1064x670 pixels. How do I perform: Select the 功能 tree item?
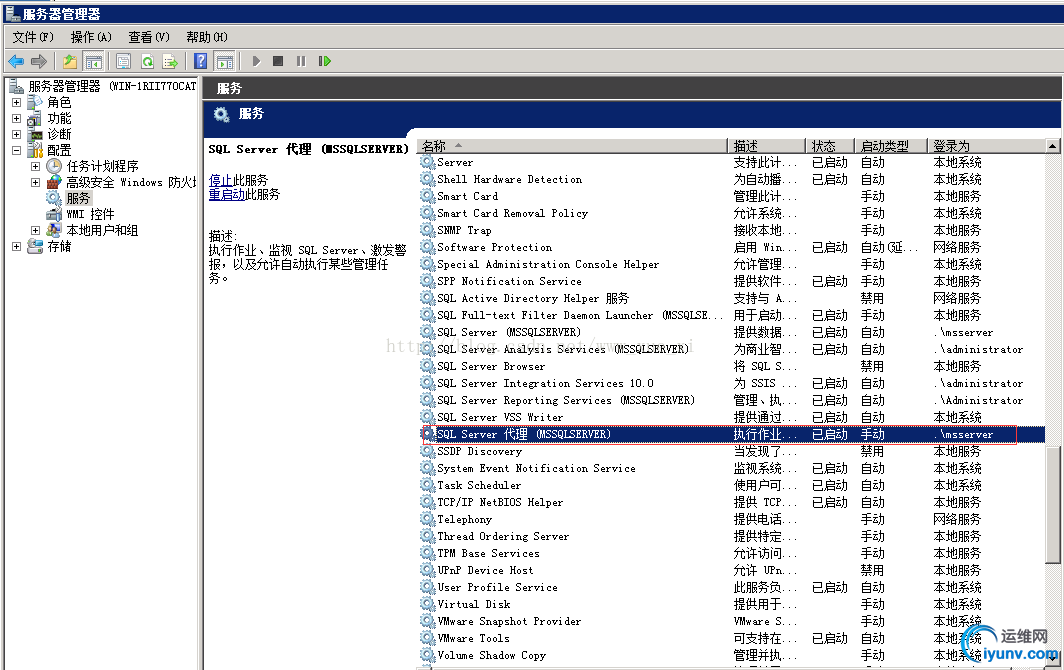[59, 119]
